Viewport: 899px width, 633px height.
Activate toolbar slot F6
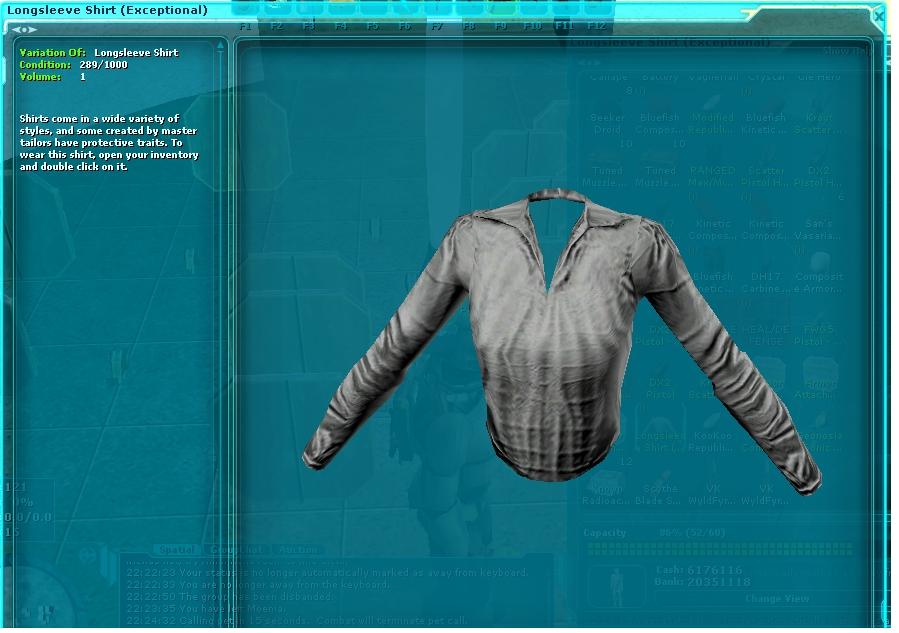tap(405, 26)
